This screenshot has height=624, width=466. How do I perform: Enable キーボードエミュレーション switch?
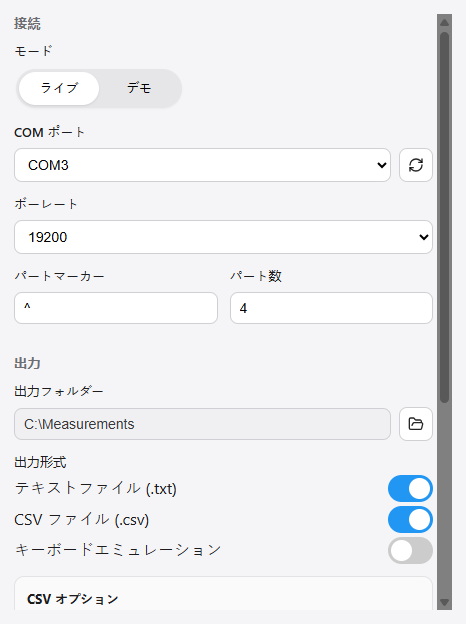pos(410,550)
